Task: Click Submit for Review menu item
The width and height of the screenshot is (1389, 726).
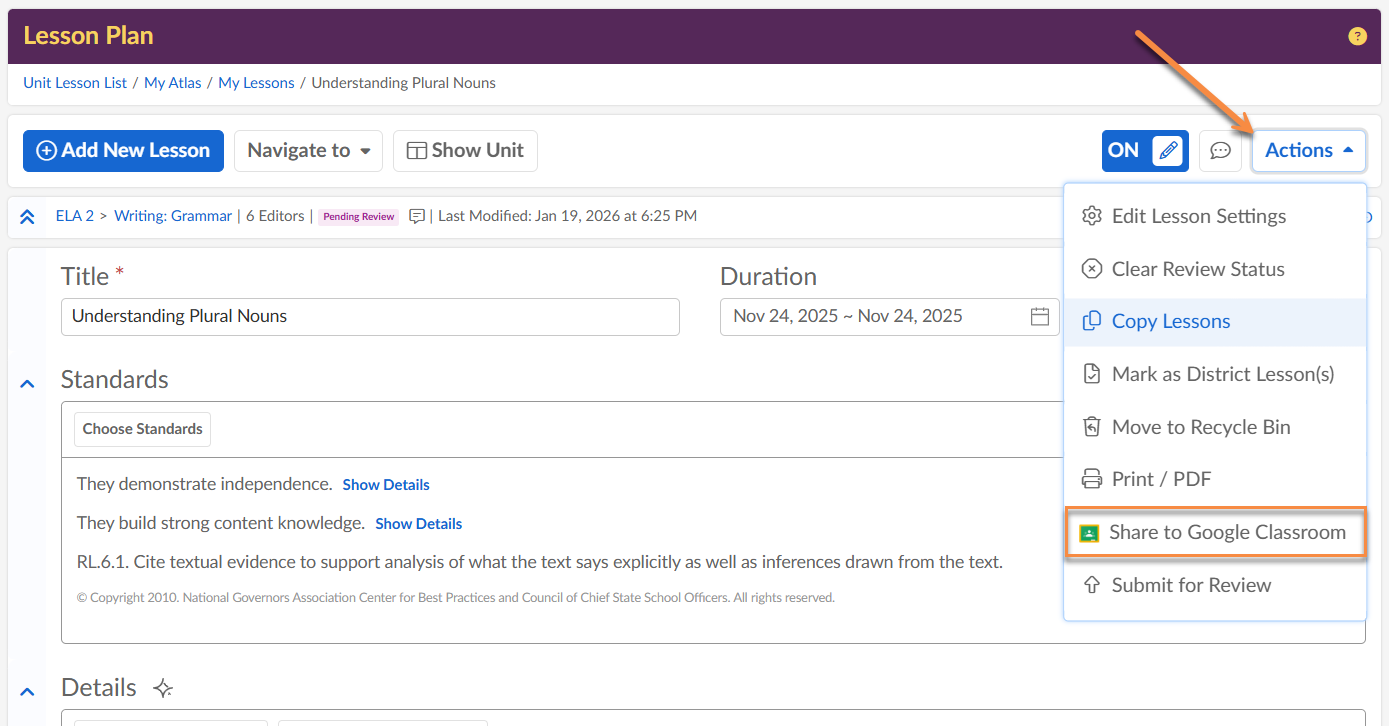Action: tap(1190, 586)
